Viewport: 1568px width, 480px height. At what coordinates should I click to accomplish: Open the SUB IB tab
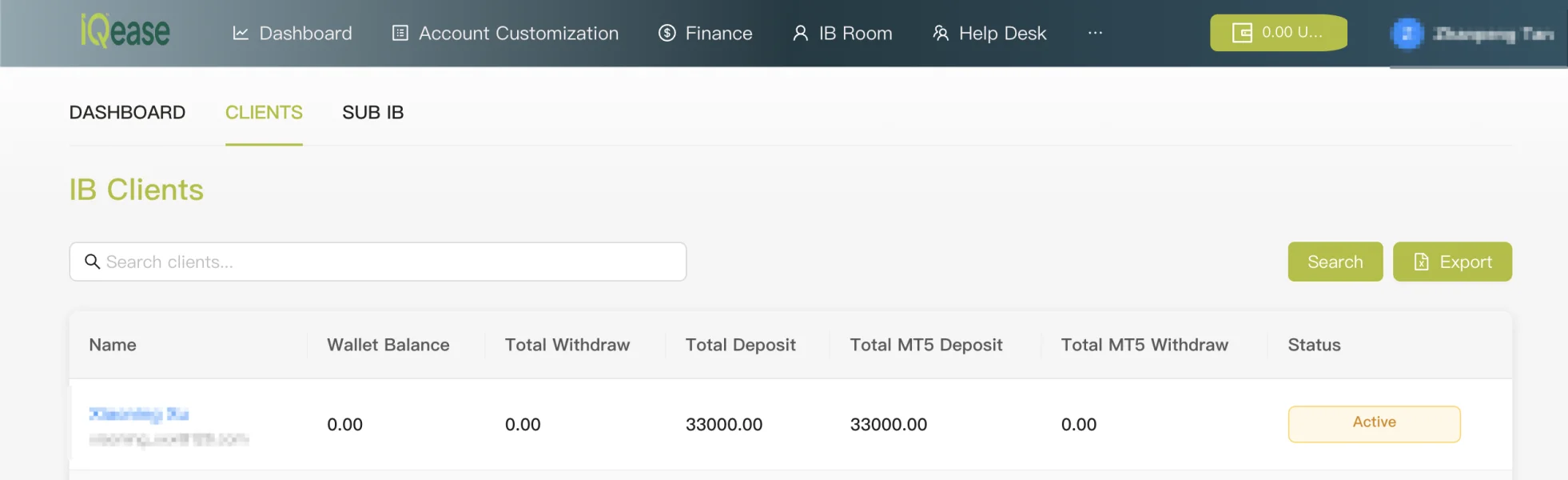coord(372,113)
